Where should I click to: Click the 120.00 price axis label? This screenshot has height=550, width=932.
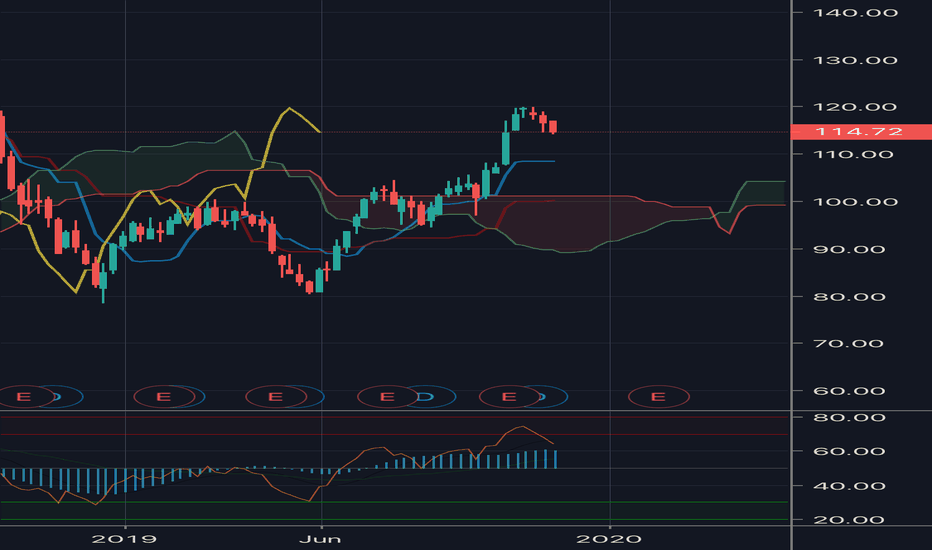(x=855, y=107)
